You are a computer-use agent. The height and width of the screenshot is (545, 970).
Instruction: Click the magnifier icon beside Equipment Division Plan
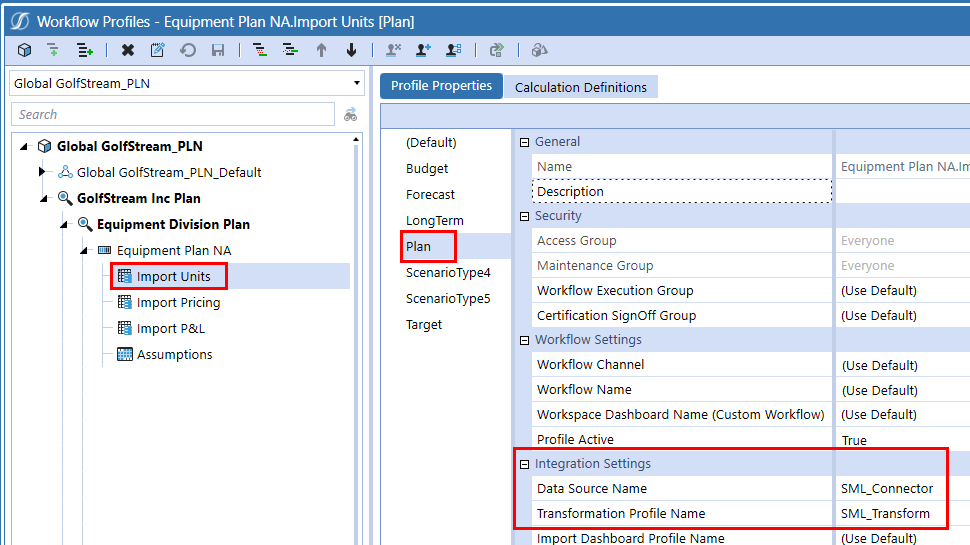(x=85, y=224)
